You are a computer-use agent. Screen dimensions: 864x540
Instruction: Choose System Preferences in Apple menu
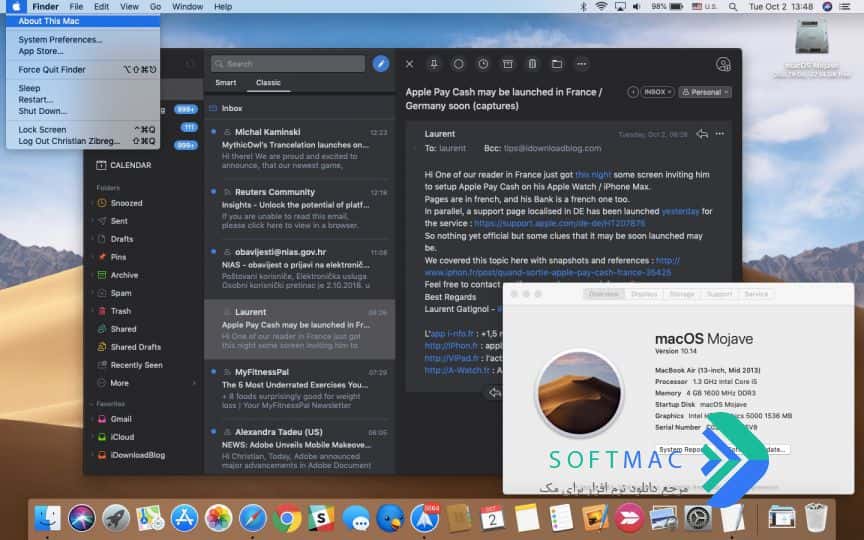(x=83, y=40)
